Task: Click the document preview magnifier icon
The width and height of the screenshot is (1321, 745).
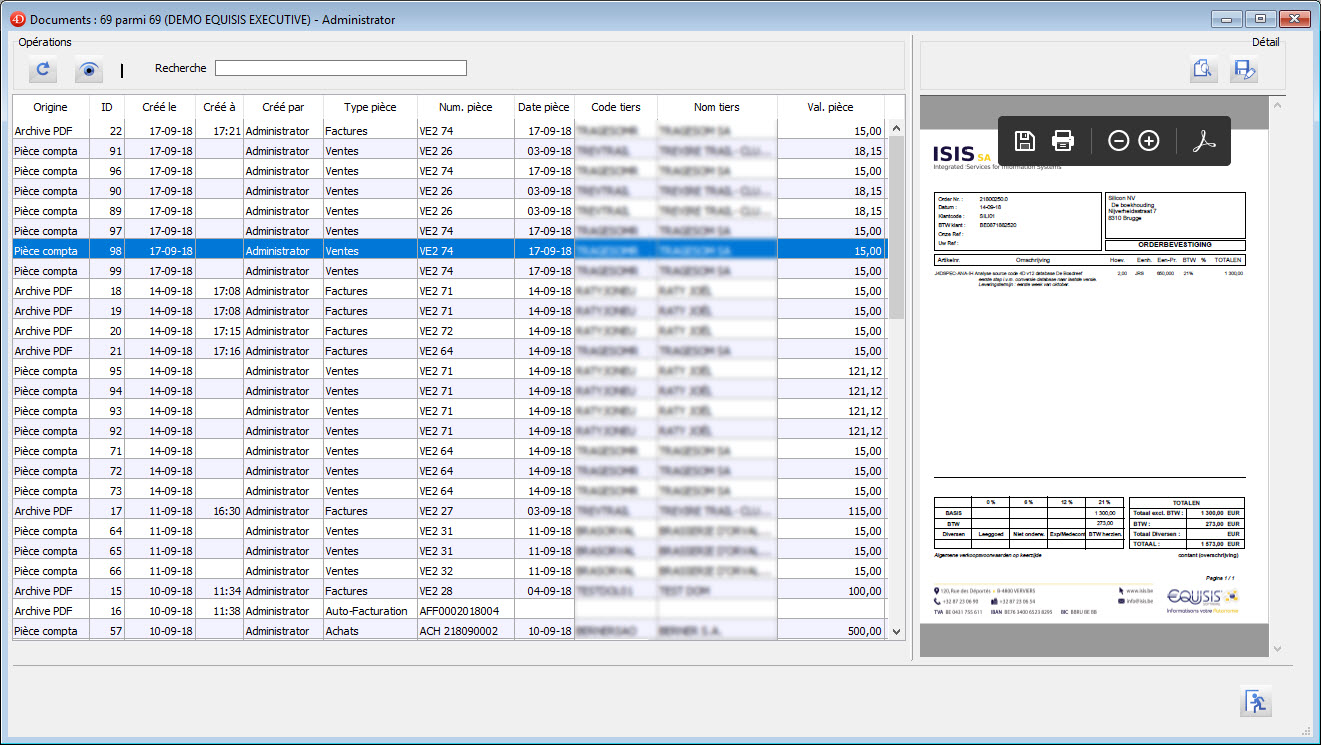Action: click(x=1203, y=69)
